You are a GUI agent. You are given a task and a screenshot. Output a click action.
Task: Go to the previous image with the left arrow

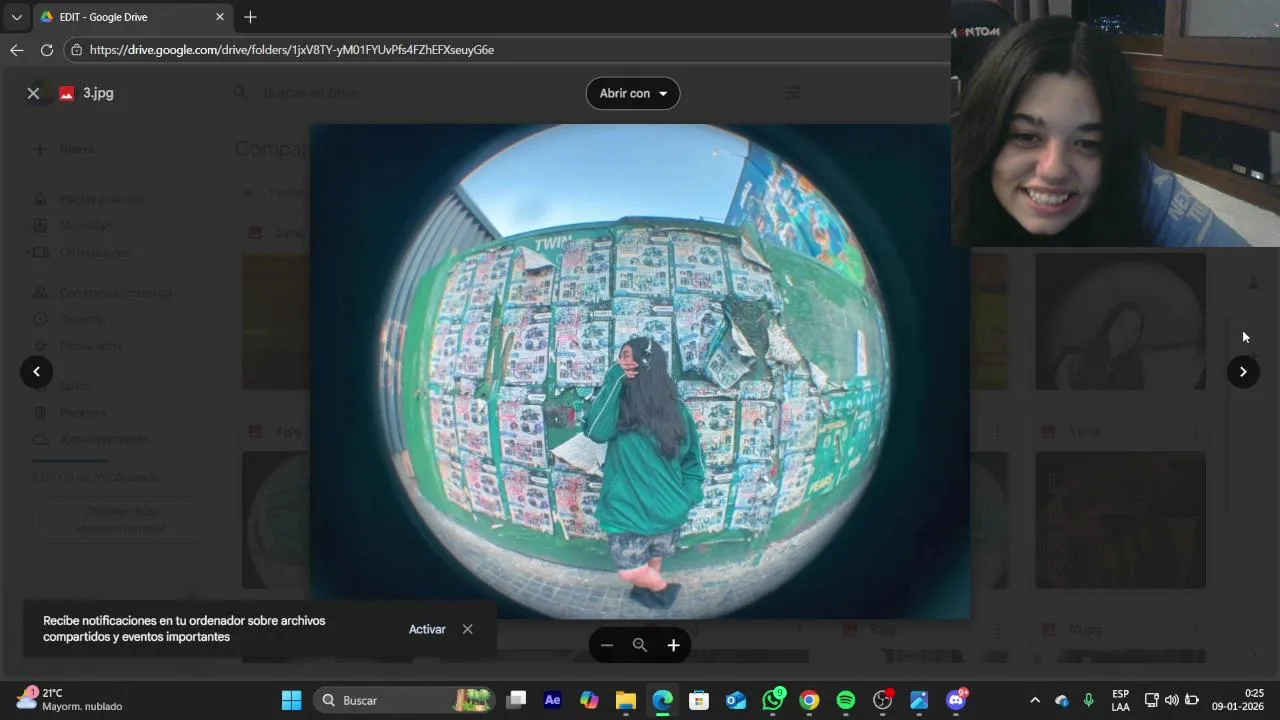[36, 372]
